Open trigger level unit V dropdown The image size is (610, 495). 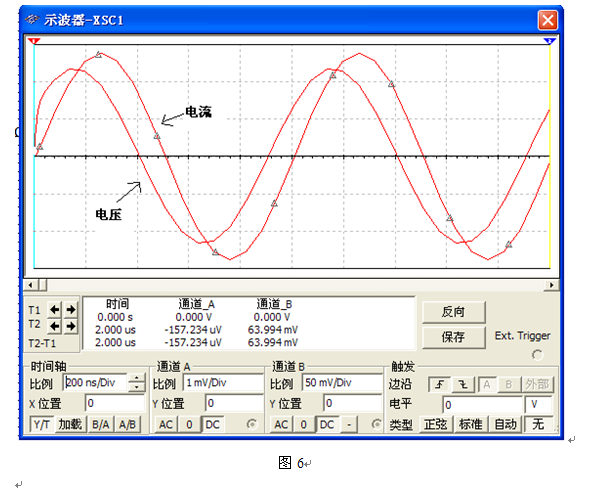point(538,405)
